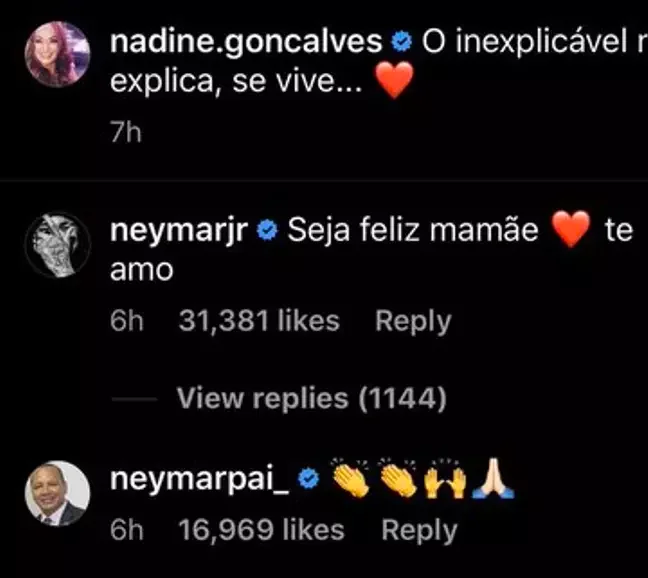The height and width of the screenshot is (578, 648).
Task: Open nadine.goncalves profile picture
Action: pos(58,56)
